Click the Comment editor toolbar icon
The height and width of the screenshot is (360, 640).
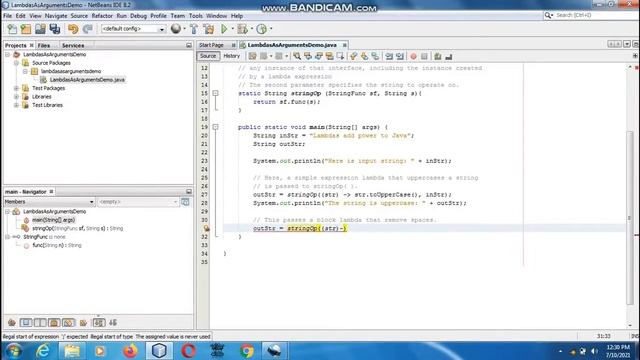pyautogui.click(x=438, y=56)
